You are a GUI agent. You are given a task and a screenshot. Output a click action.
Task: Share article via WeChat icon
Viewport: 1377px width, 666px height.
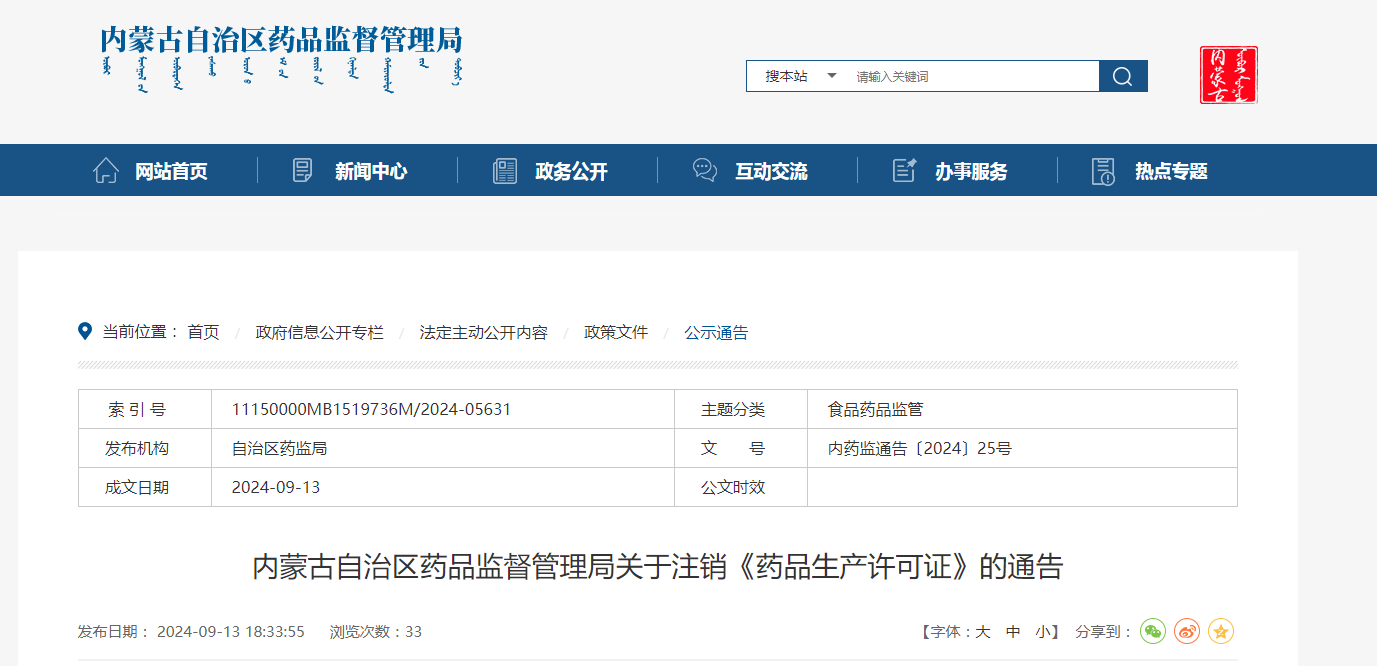(x=1153, y=631)
